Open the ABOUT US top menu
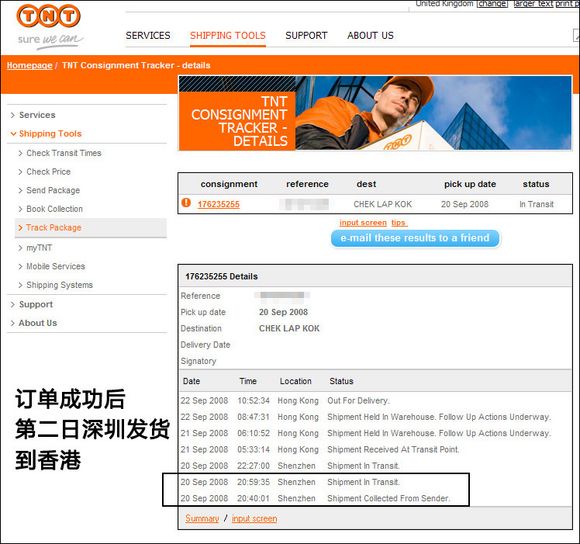 [x=370, y=36]
